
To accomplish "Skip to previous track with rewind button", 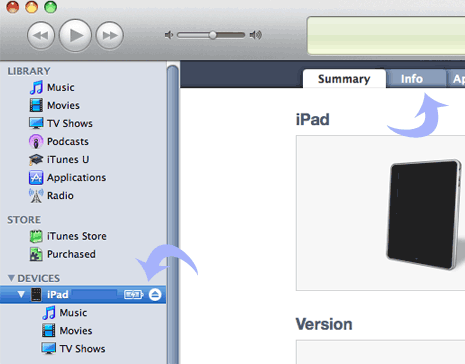I will pos(41,35).
